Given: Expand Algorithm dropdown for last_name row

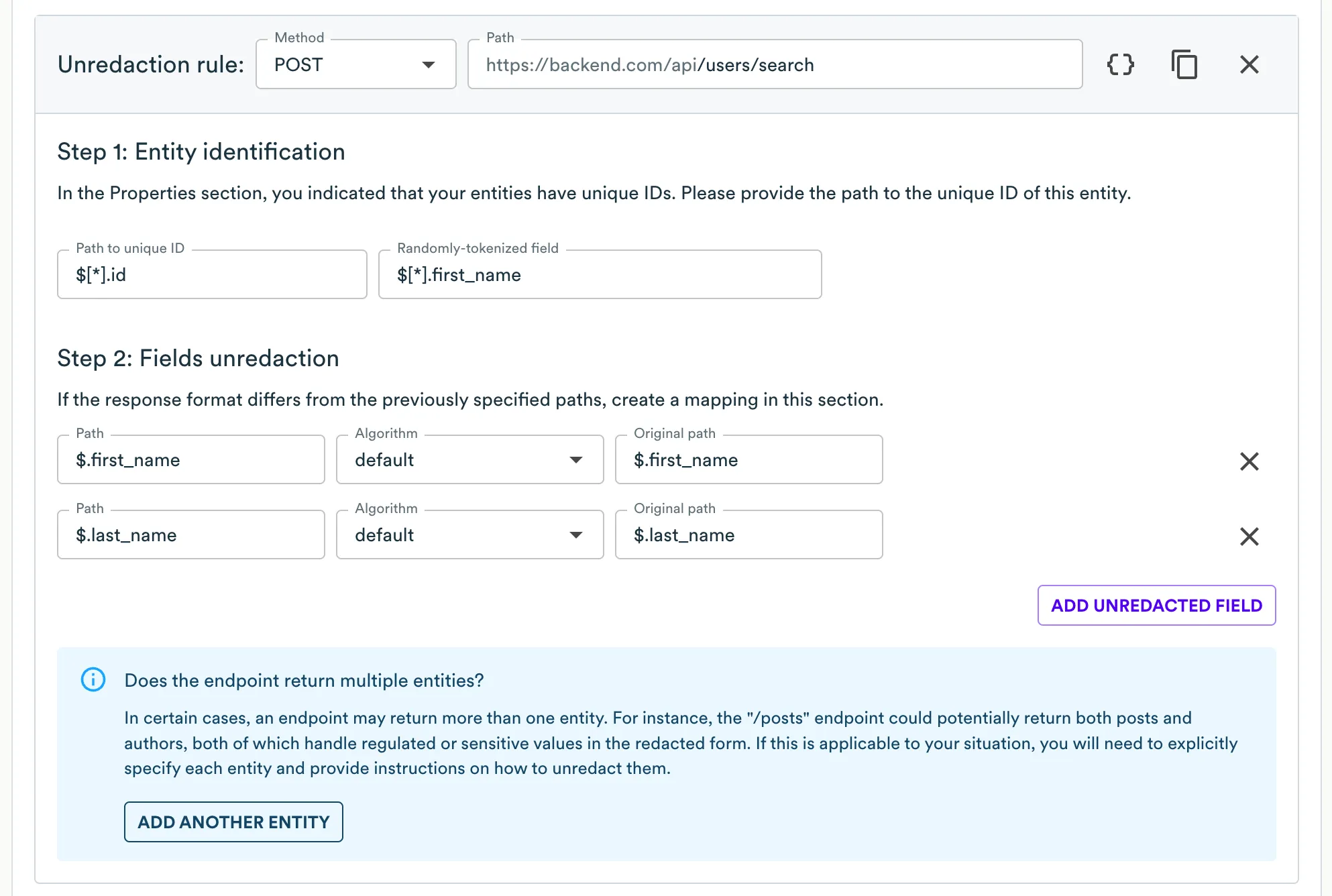Looking at the screenshot, I should (469, 535).
